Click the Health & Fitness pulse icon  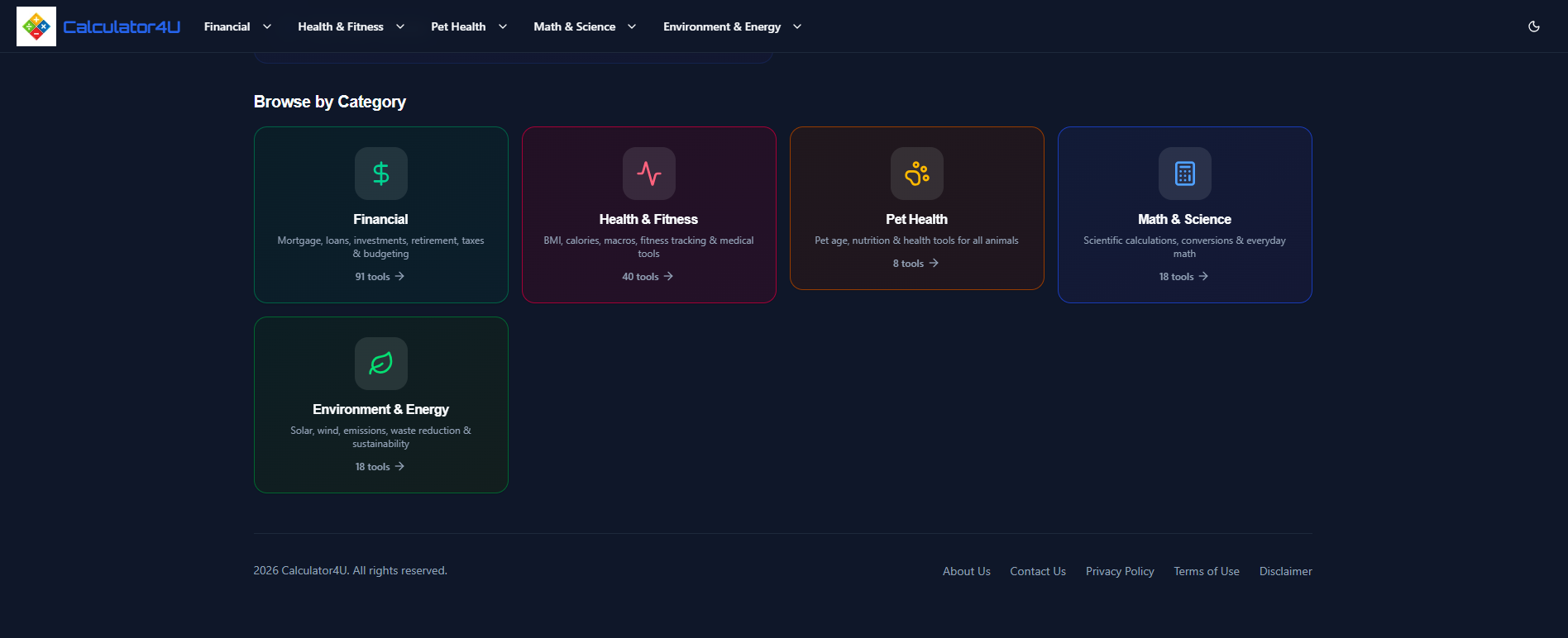click(x=649, y=174)
